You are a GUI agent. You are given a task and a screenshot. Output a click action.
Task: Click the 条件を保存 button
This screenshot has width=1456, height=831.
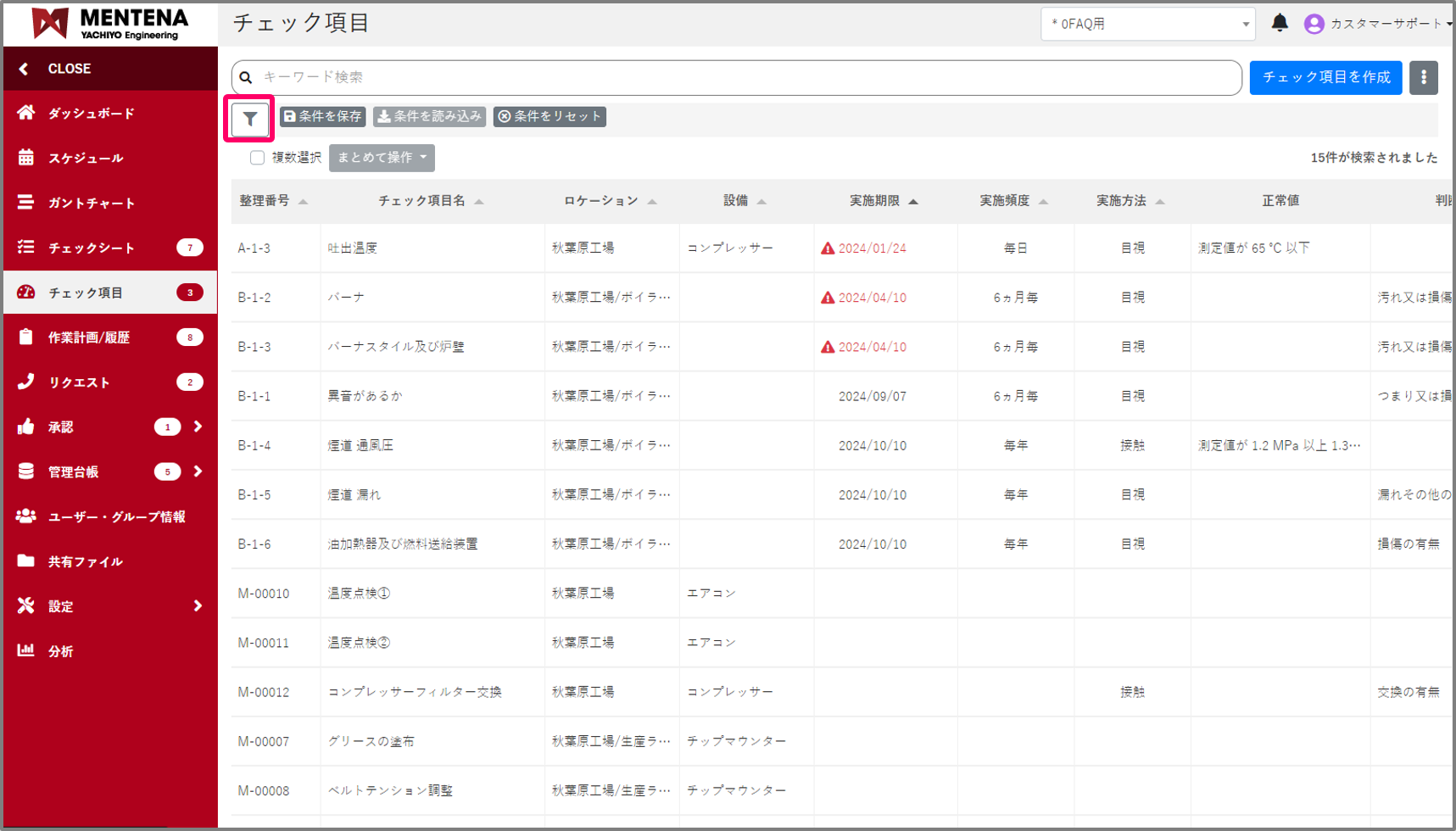click(x=323, y=116)
